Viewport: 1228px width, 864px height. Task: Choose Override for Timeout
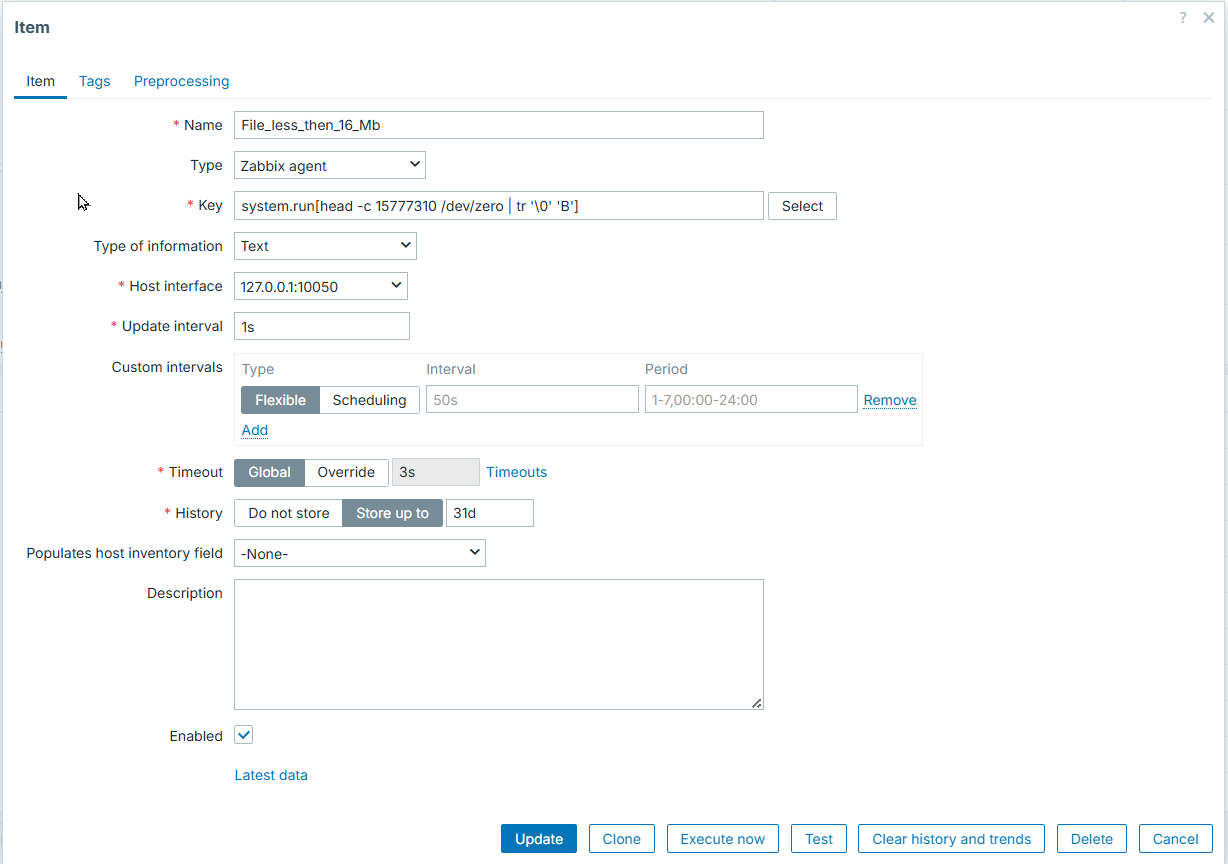pos(346,472)
